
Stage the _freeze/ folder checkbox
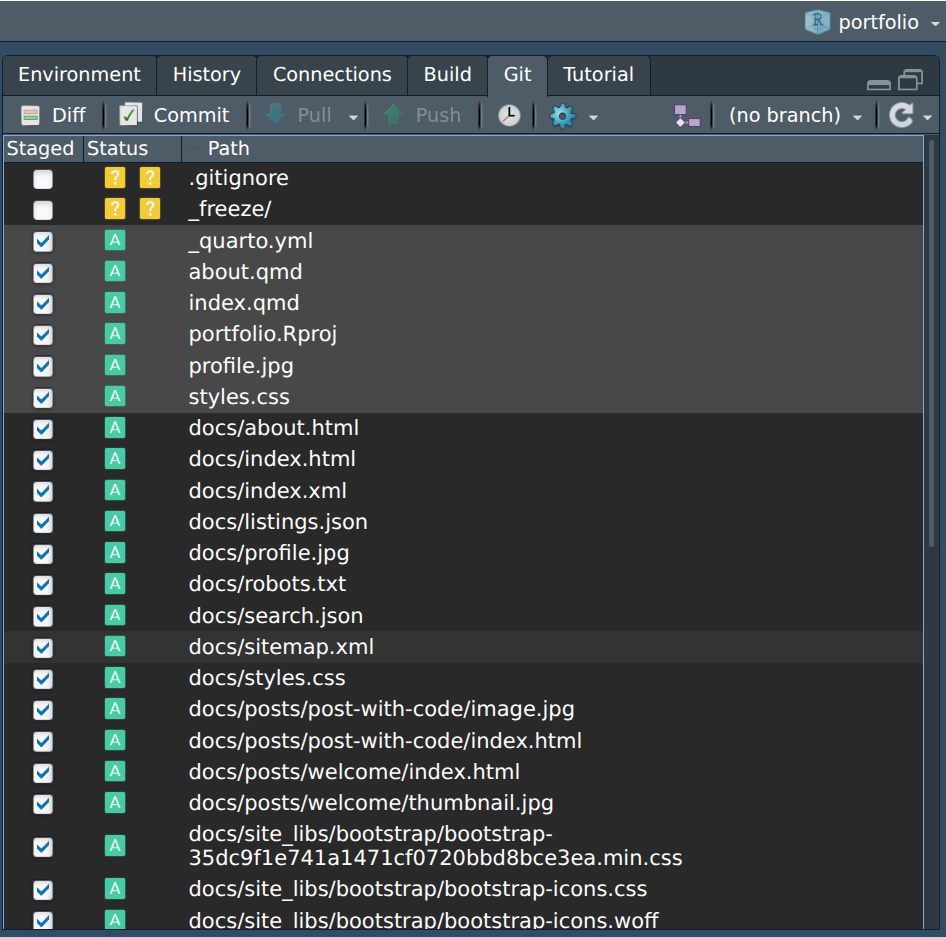(x=42, y=209)
